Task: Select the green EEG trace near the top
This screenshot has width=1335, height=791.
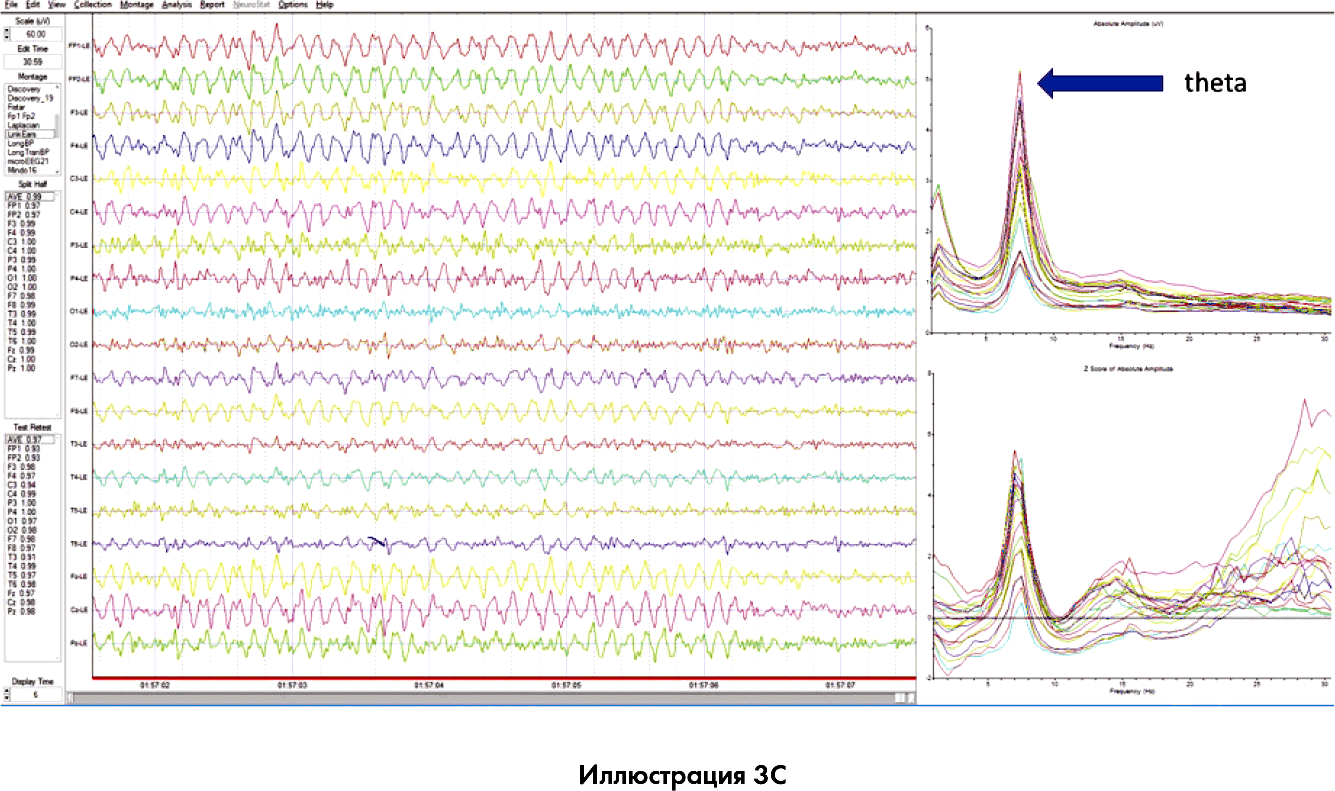Action: (500, 80)
